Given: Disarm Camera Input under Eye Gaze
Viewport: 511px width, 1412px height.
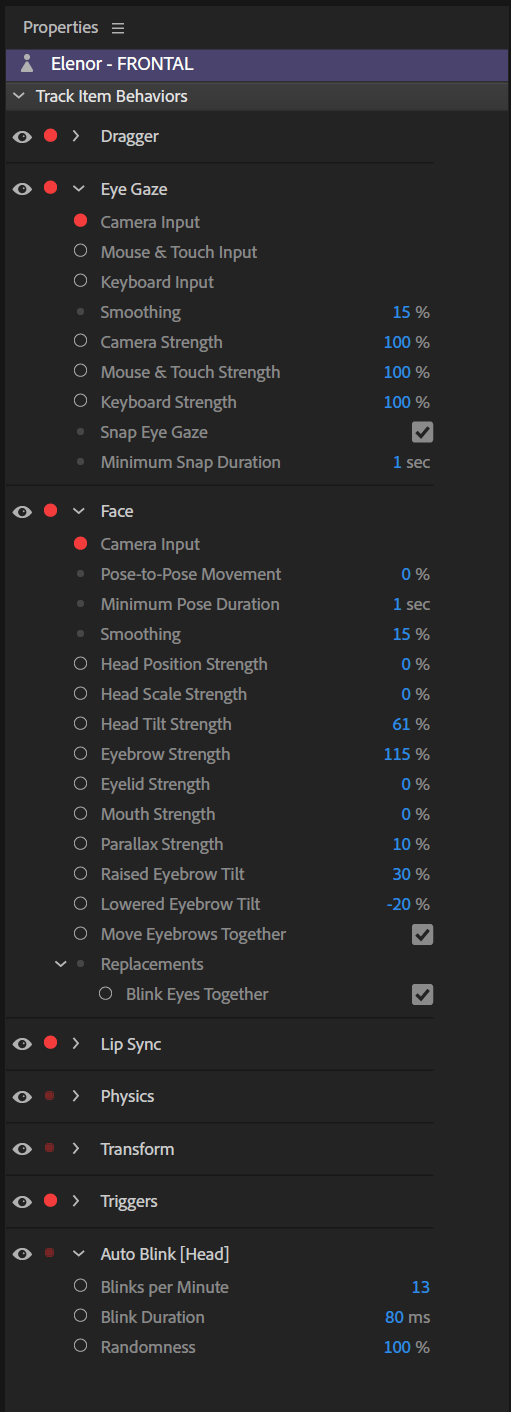Looking at the screenshot, I should (x=80, y=222).
